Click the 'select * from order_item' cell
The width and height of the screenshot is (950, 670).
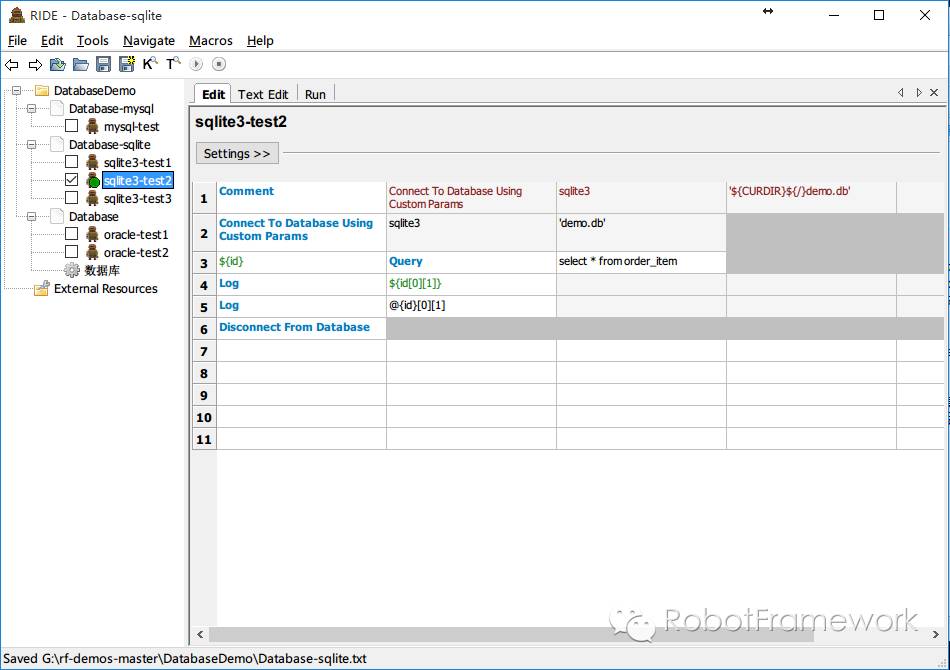(641, 262)
